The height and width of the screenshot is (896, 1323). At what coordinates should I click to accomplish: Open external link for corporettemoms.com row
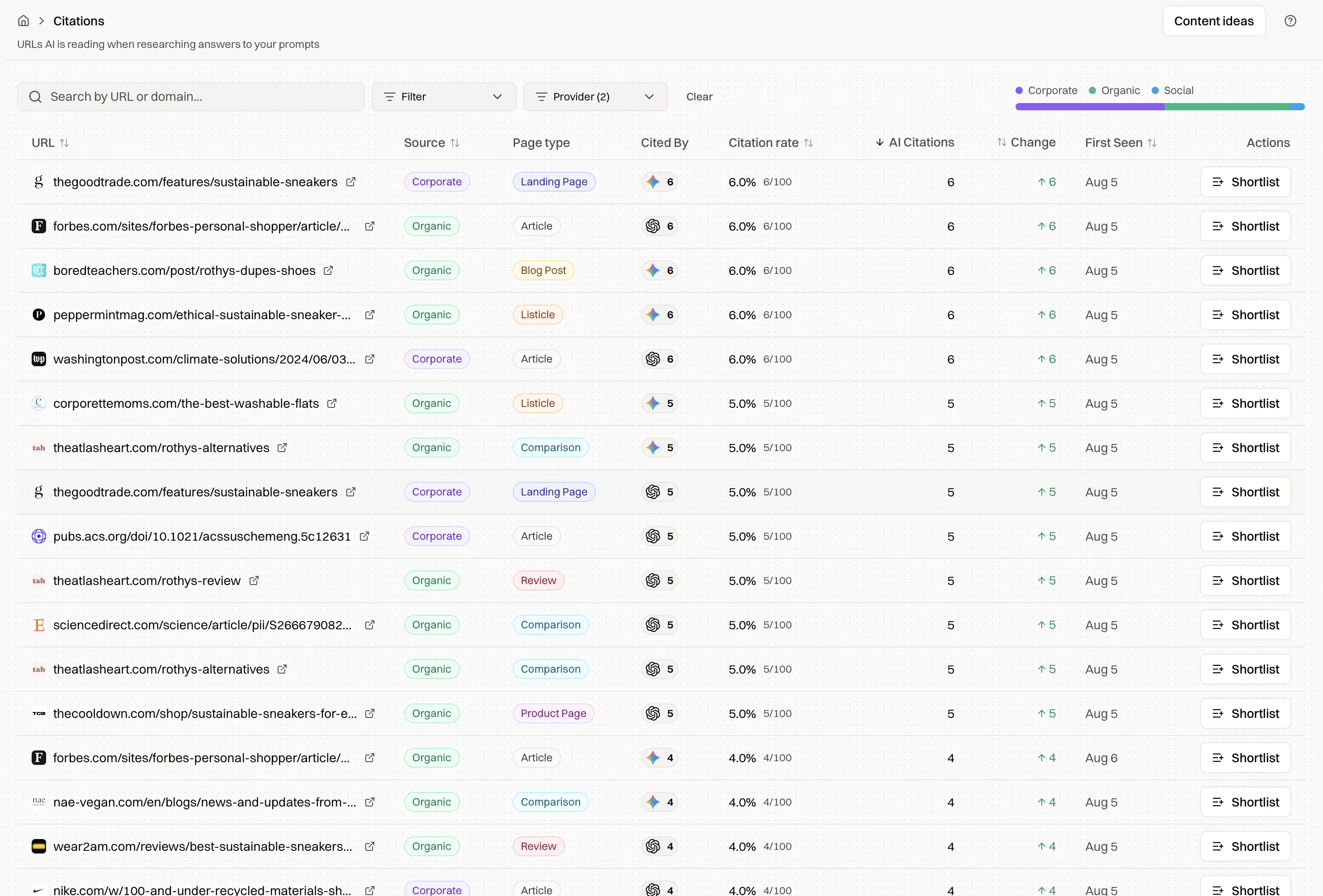coord(332,404)
